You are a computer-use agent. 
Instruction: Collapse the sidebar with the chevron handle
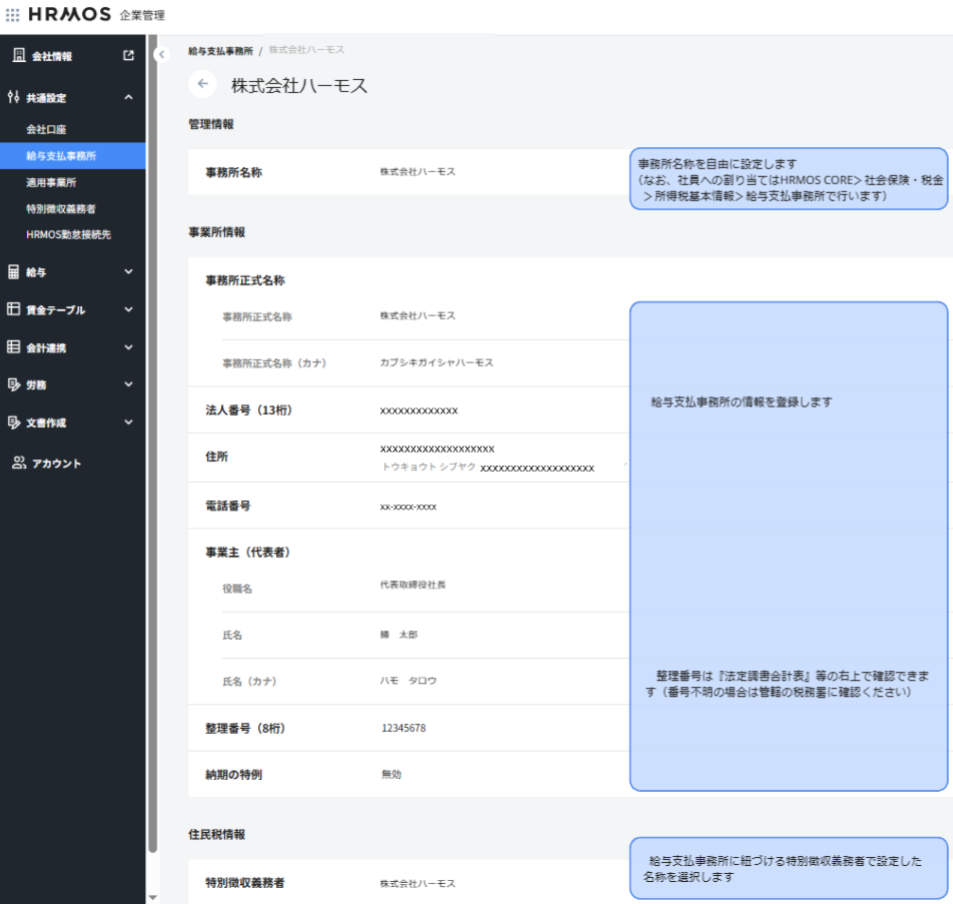[x=161, y=55]
